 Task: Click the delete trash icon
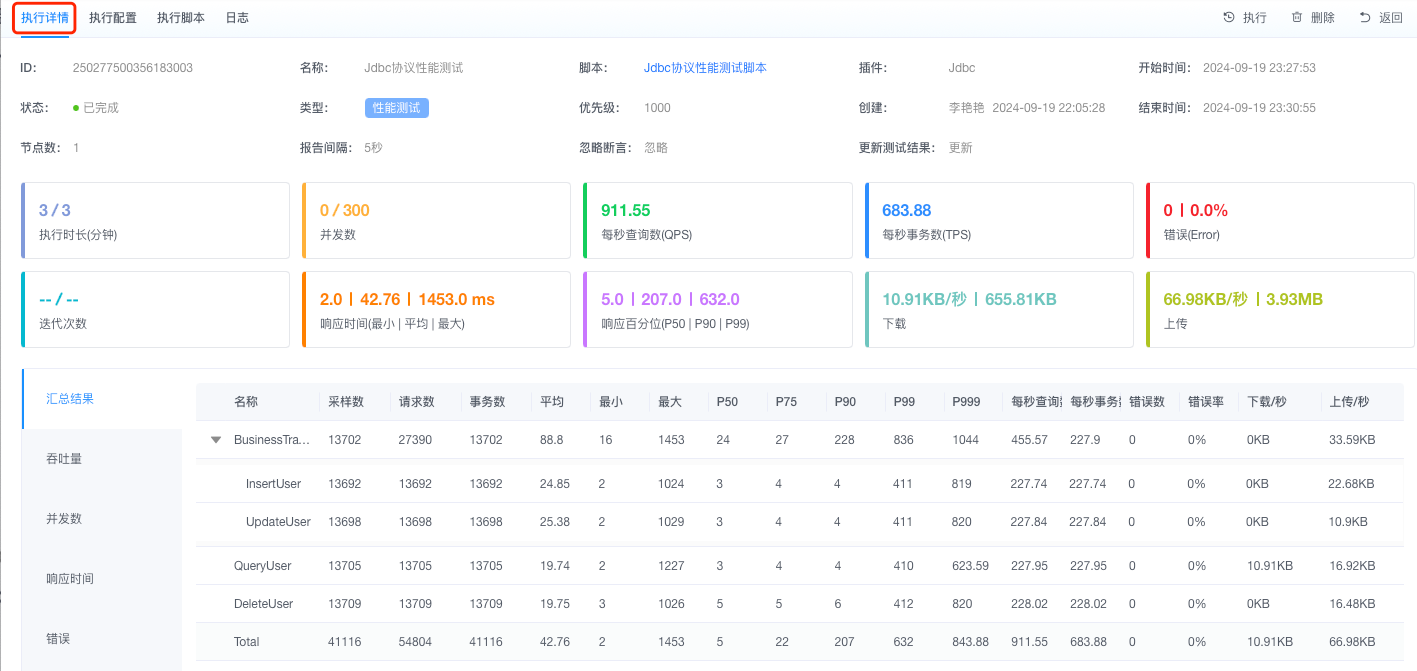[1297, 18]
